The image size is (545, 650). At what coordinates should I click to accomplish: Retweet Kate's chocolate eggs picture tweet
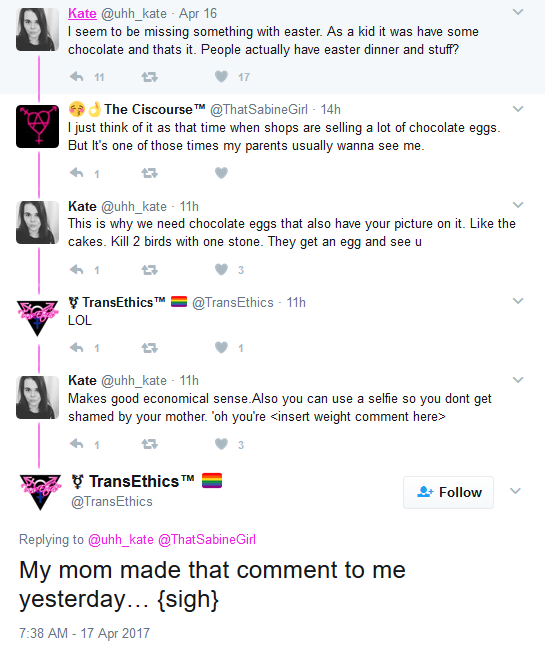click(x=149, y=270)
